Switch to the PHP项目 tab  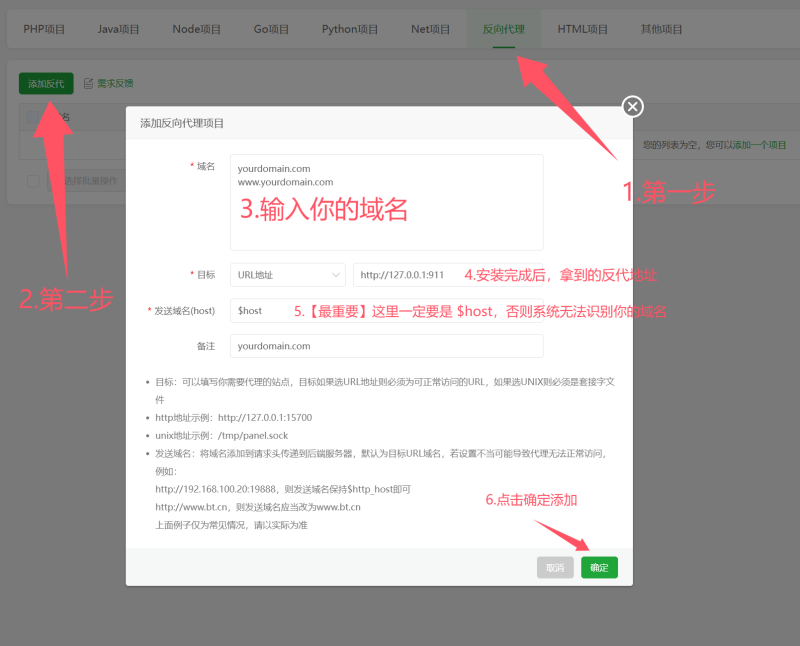(43, 29)
